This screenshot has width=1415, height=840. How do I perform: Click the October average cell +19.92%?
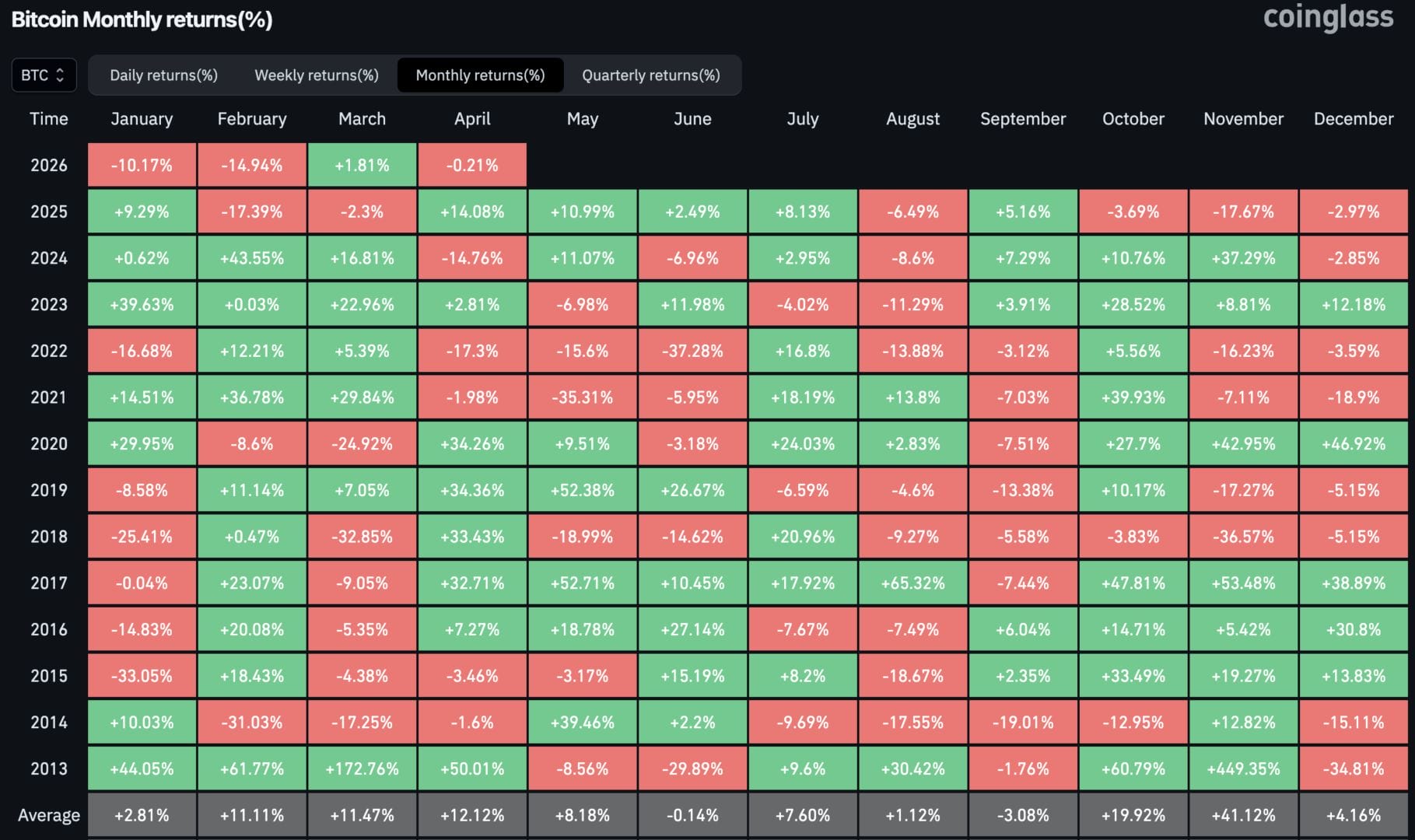pos(1133,815)
